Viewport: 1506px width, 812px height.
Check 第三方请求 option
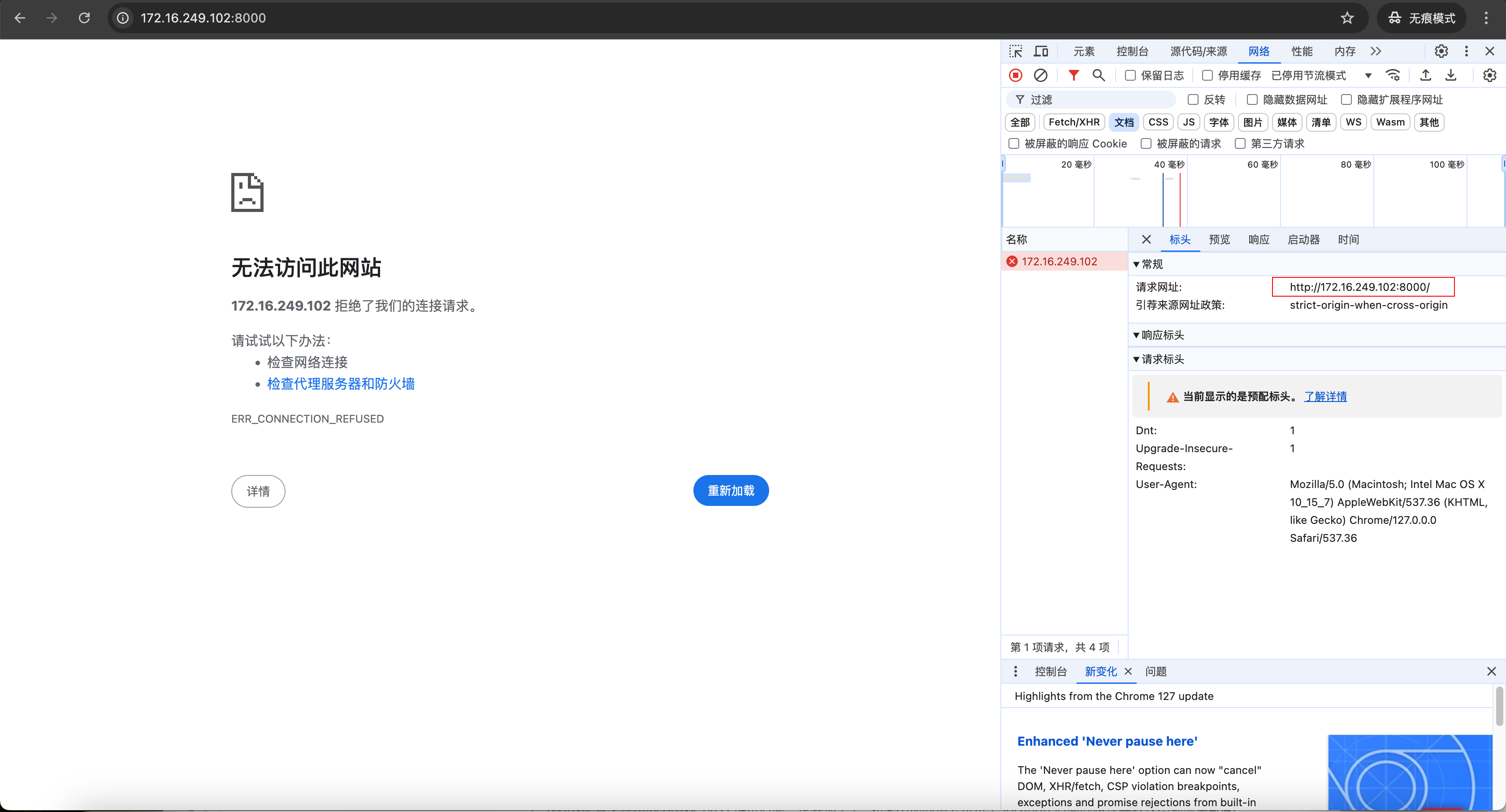click(x=1240, y=144)
